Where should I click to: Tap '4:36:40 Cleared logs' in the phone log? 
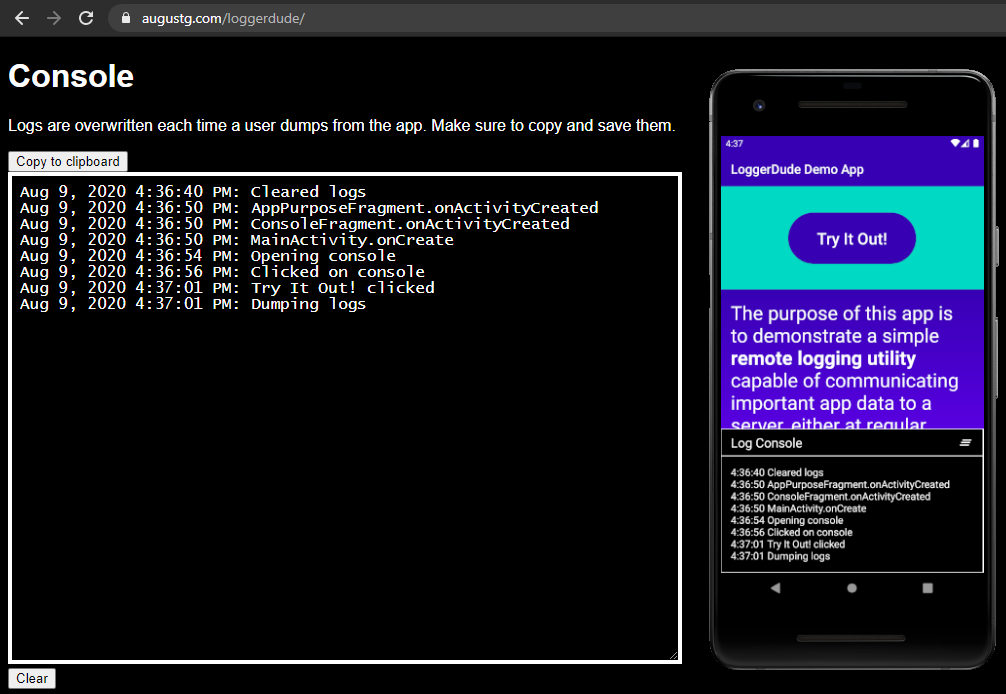776,472
